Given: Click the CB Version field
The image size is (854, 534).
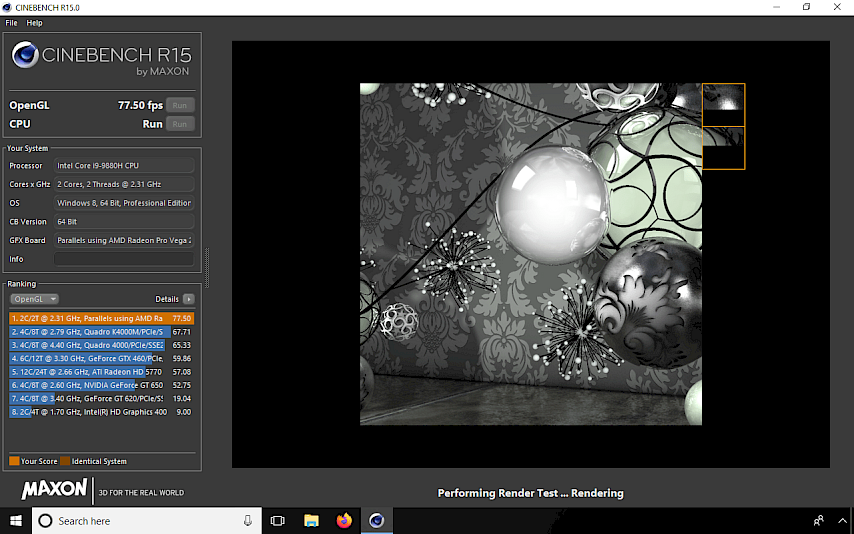Looking at the screenshot, I should [x=124, y=222].
